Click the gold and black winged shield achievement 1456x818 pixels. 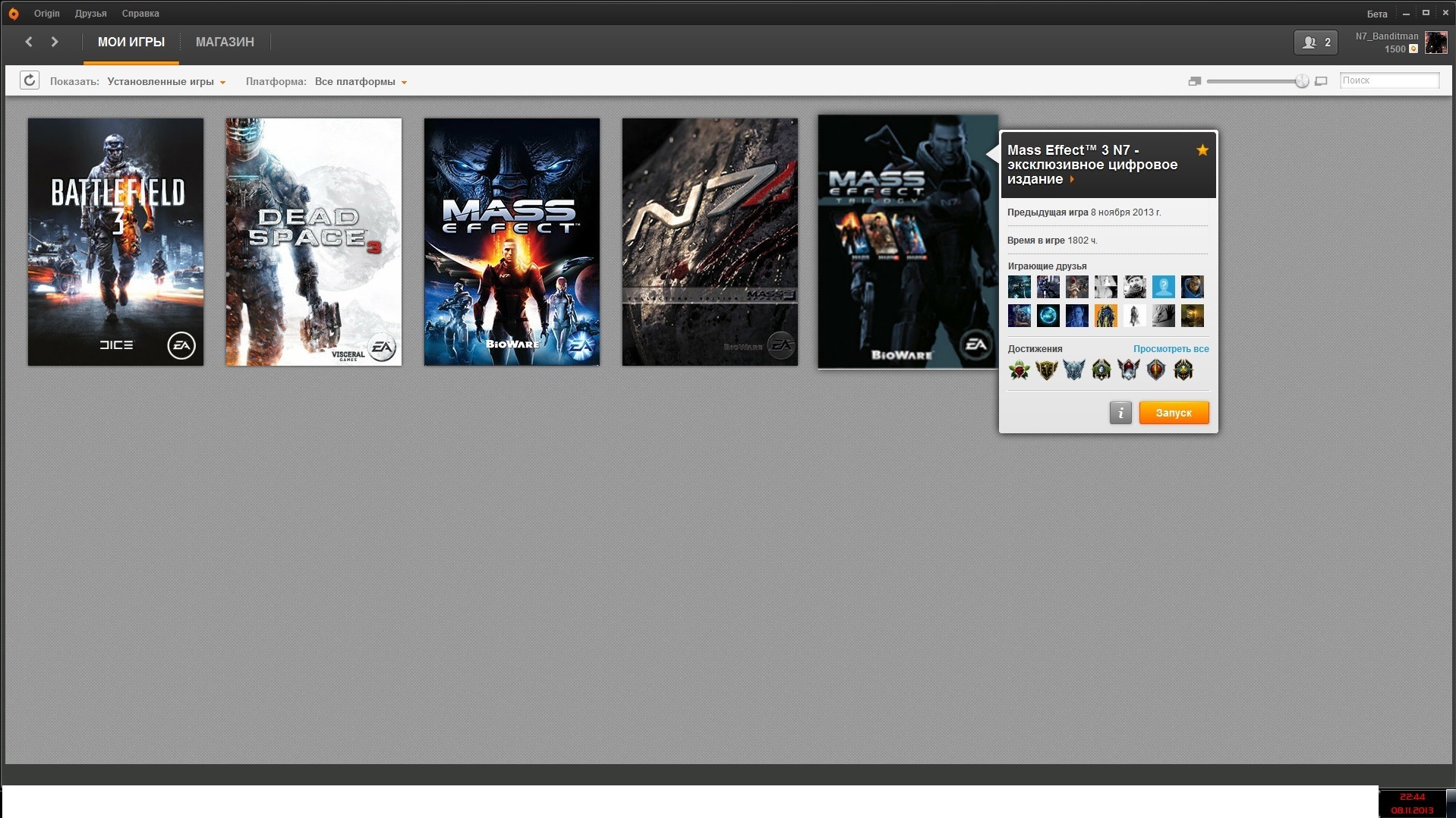(x=1047, y=370)
